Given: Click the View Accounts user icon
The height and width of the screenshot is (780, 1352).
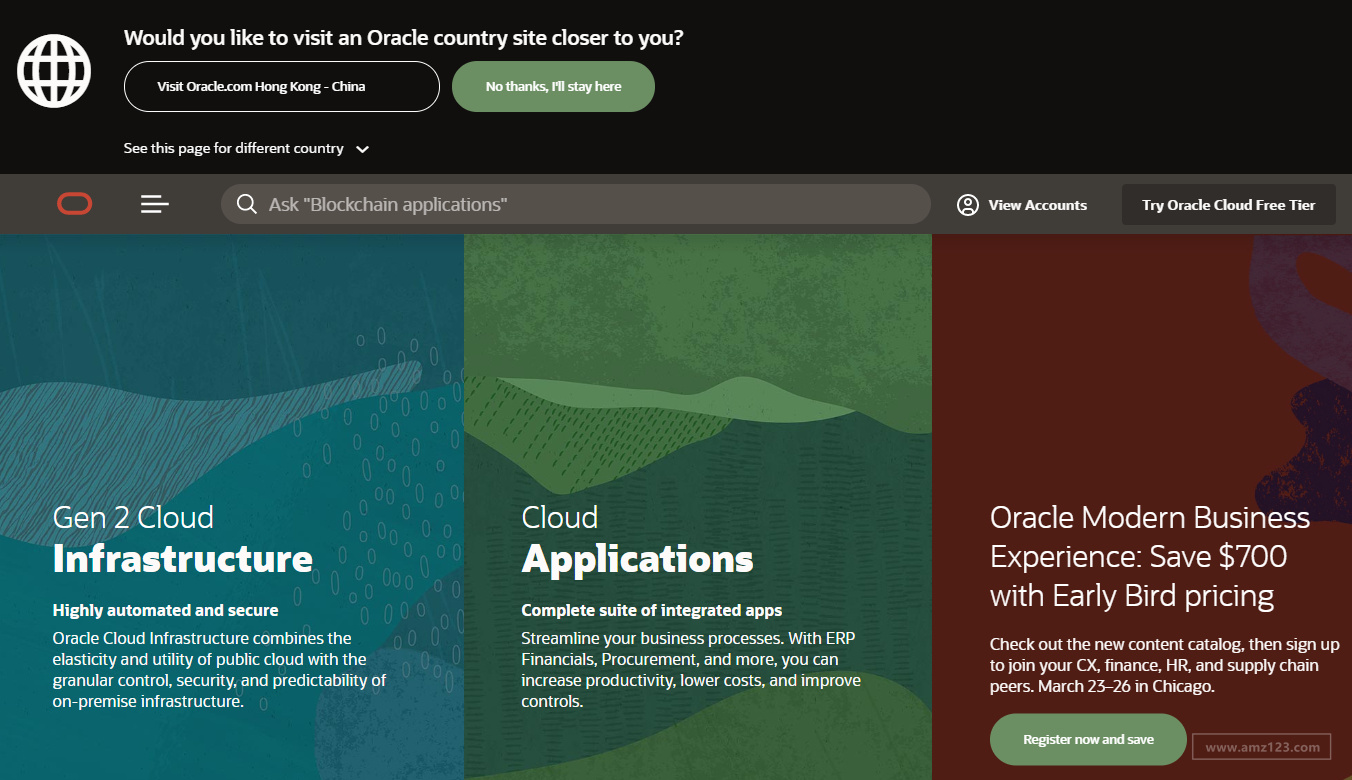Looking at the screenshot, I should (x=967, y=205).
